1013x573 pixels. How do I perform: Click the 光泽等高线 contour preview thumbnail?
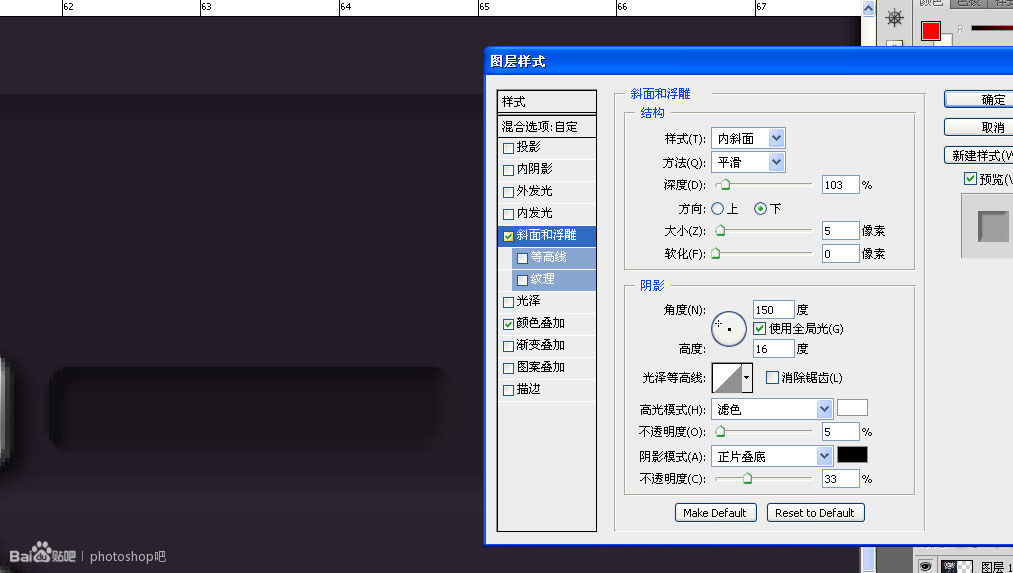pyautogui.click(x=727, y=377)
